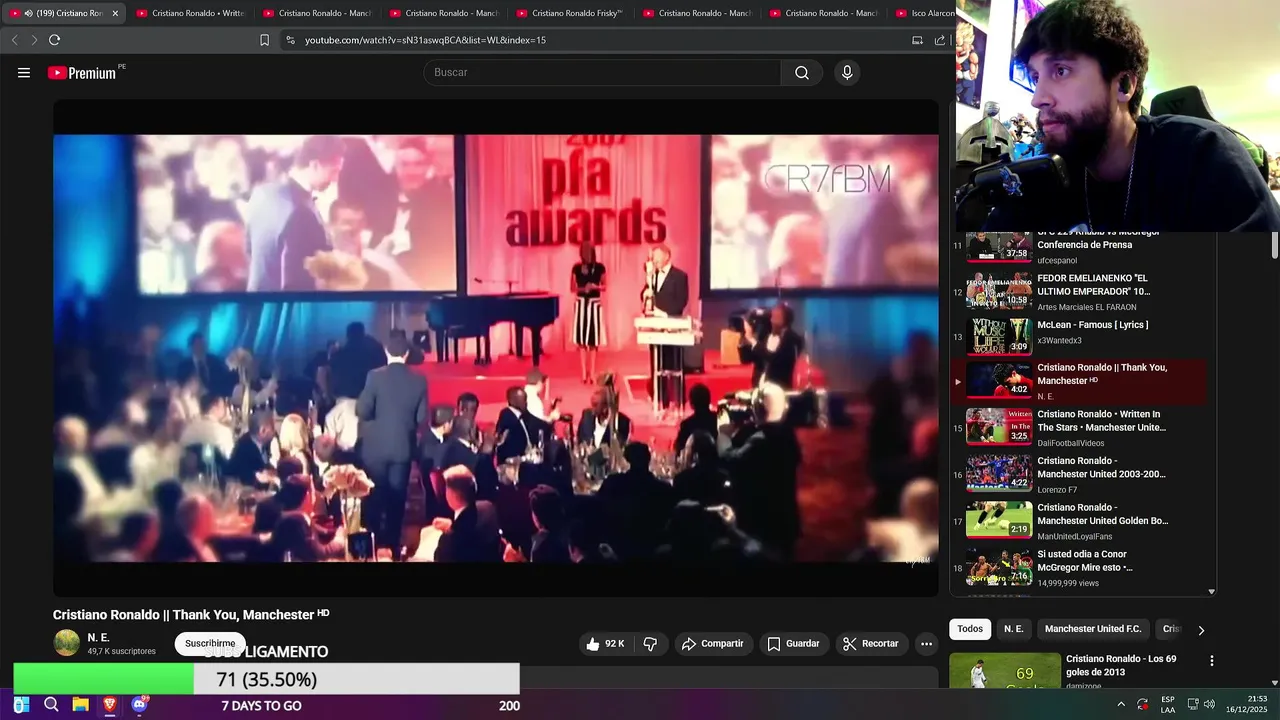
Task: Play Written In The Stars playlist video
Action: 1077,427
